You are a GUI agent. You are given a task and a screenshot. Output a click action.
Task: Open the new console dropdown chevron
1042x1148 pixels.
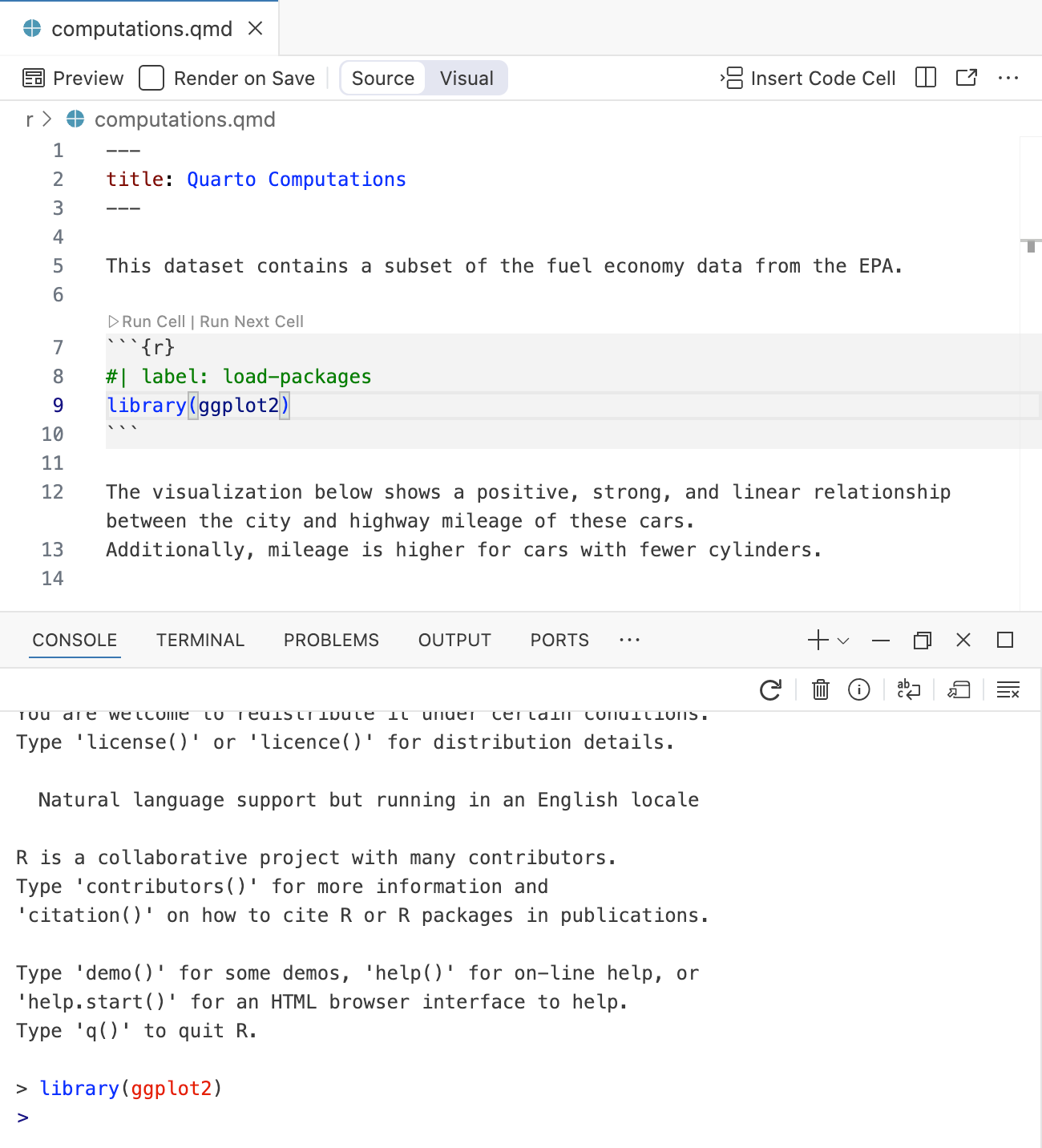pyautogui.click(x=841, y=640)
